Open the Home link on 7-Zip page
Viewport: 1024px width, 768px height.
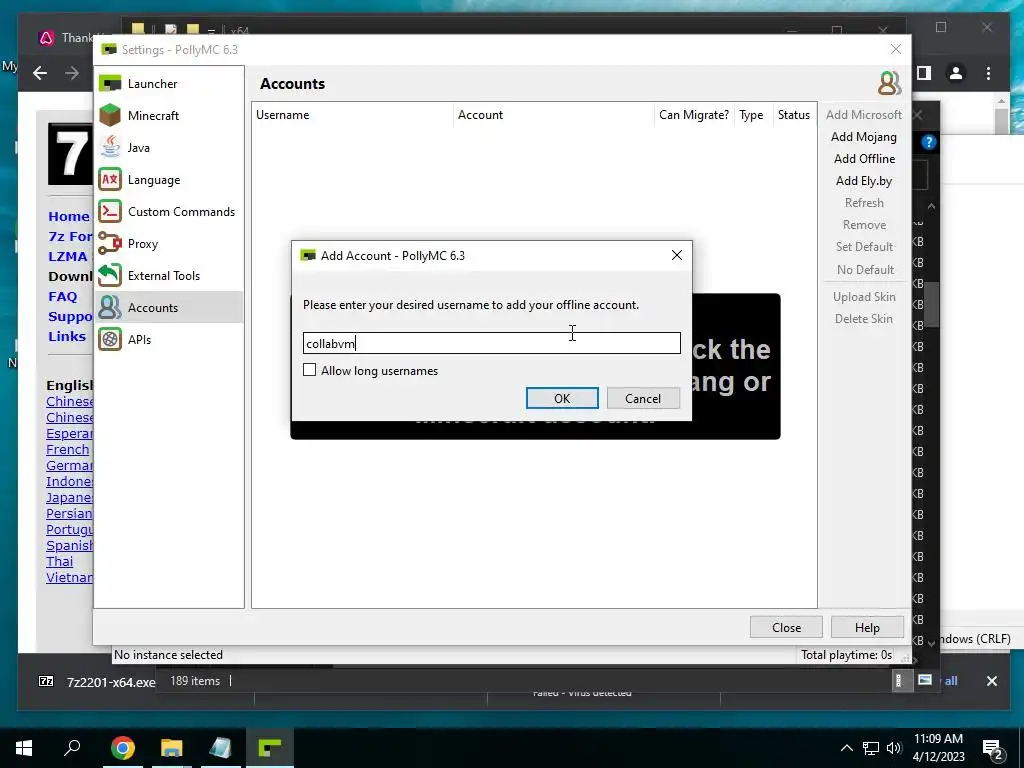click(x=69, y=216)
